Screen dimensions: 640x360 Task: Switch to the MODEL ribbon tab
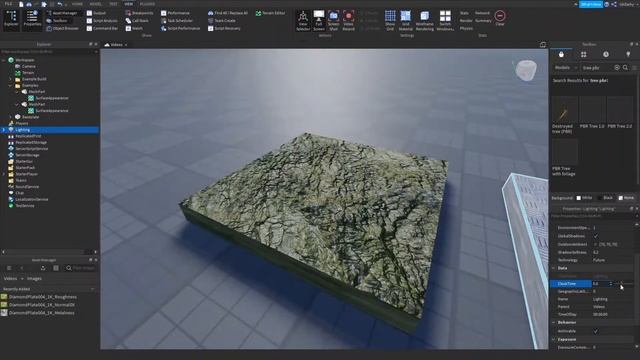[96, 4]
